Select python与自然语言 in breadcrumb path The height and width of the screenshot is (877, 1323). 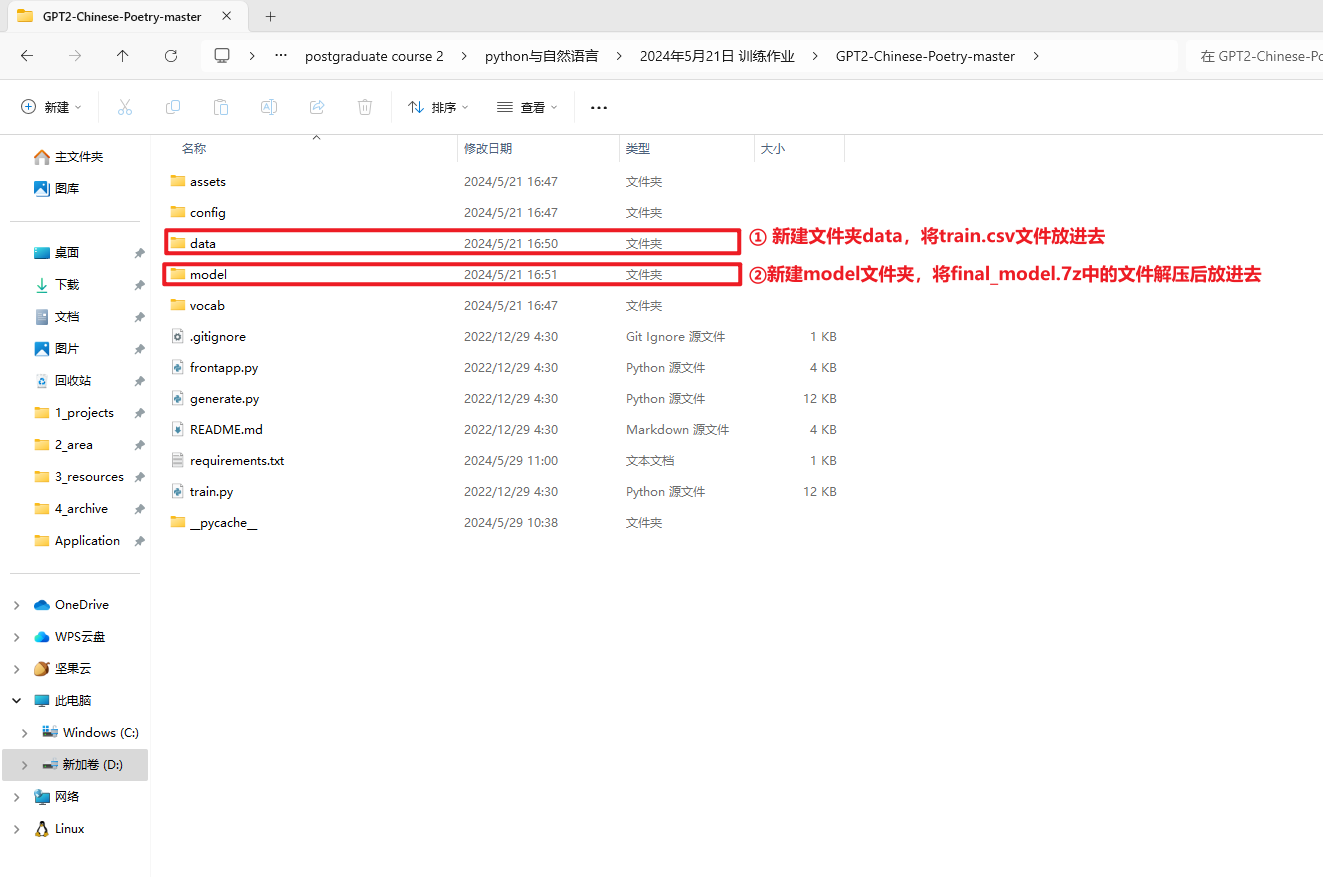(x=541, y=56)
